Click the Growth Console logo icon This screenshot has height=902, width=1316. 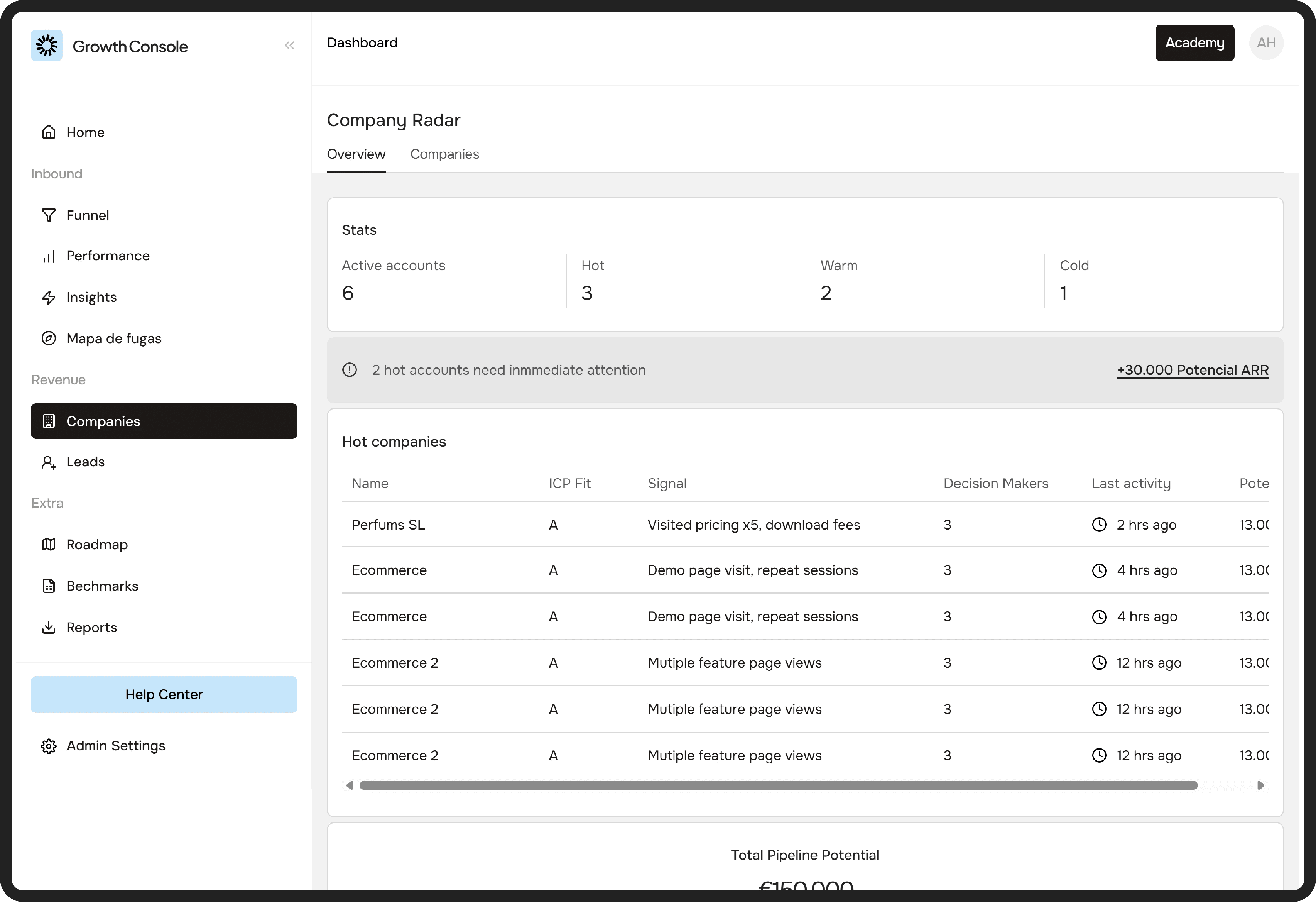tap(46, 45)
